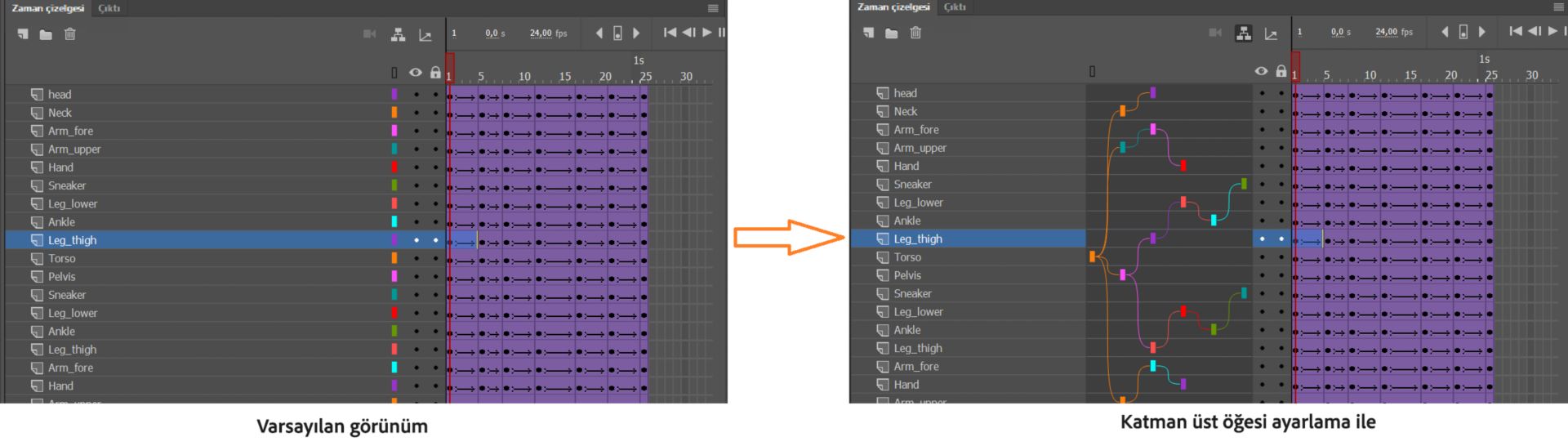
Task: Click the 24,00 fps value in default-view timeline
Action: tap(548, 33)
